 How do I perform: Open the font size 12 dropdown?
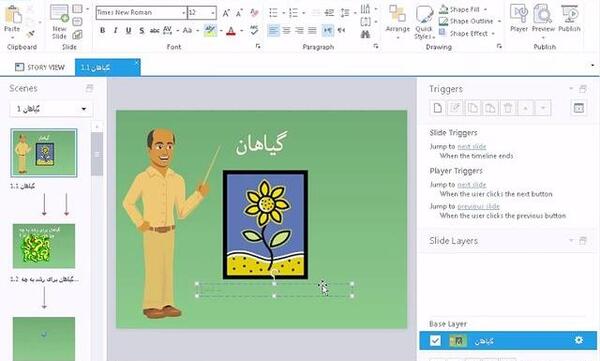pos(213,13)
